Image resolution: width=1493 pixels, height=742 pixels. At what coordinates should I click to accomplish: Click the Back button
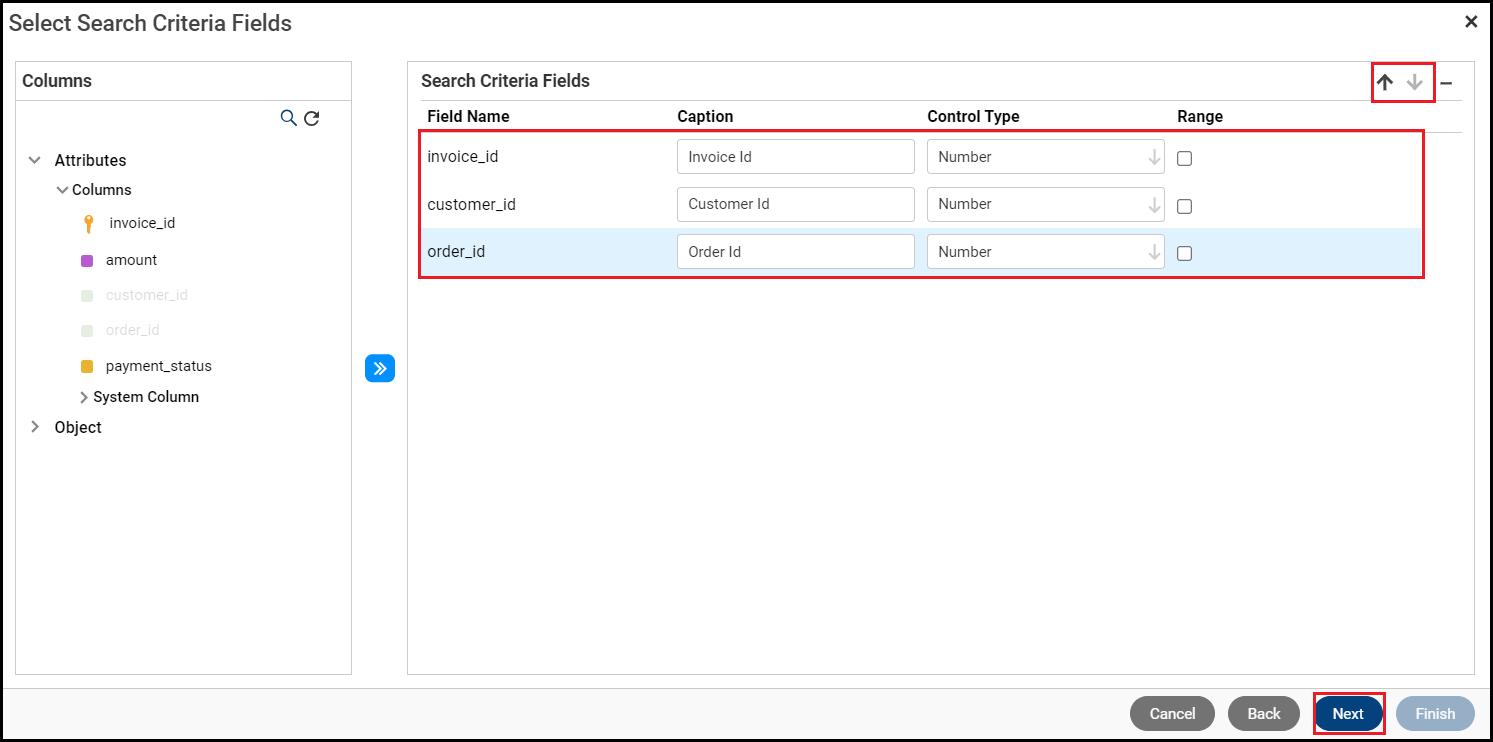pos(1264,714)
